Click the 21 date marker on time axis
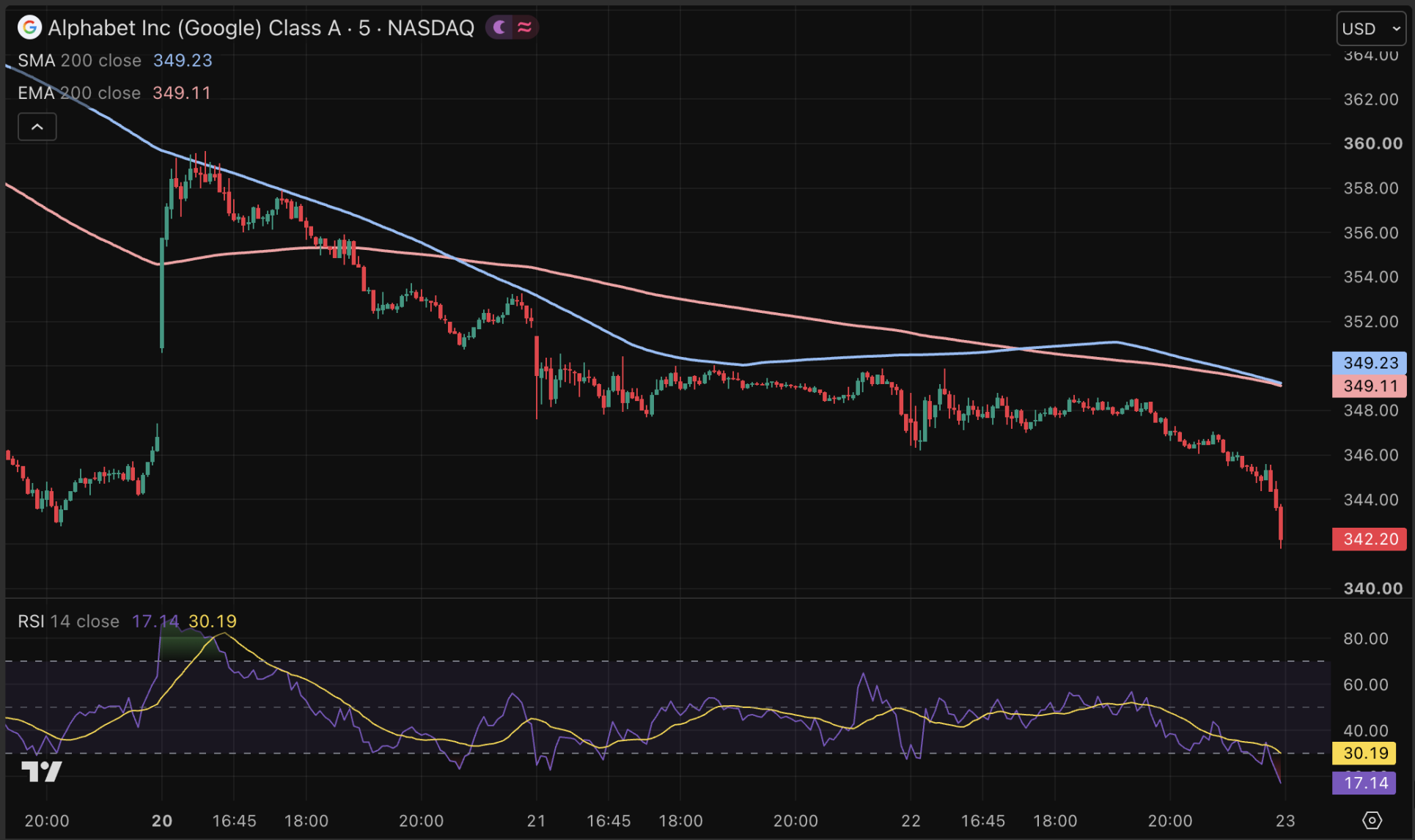Image resolution: width=1415 pixels, height=840 pixels. (x=536, y=821)
